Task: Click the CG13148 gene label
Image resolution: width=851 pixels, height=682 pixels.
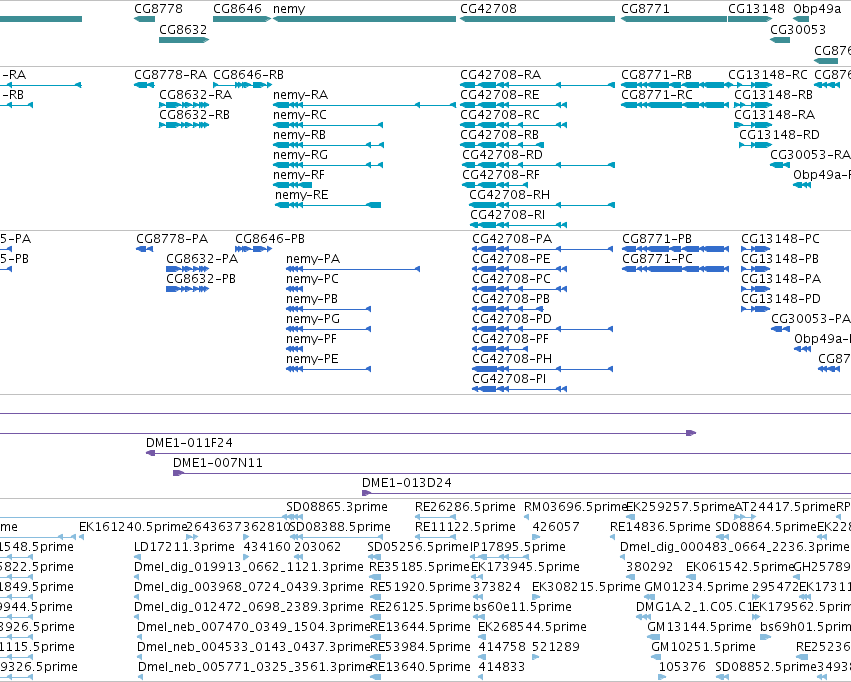Action: pos(756,9)
